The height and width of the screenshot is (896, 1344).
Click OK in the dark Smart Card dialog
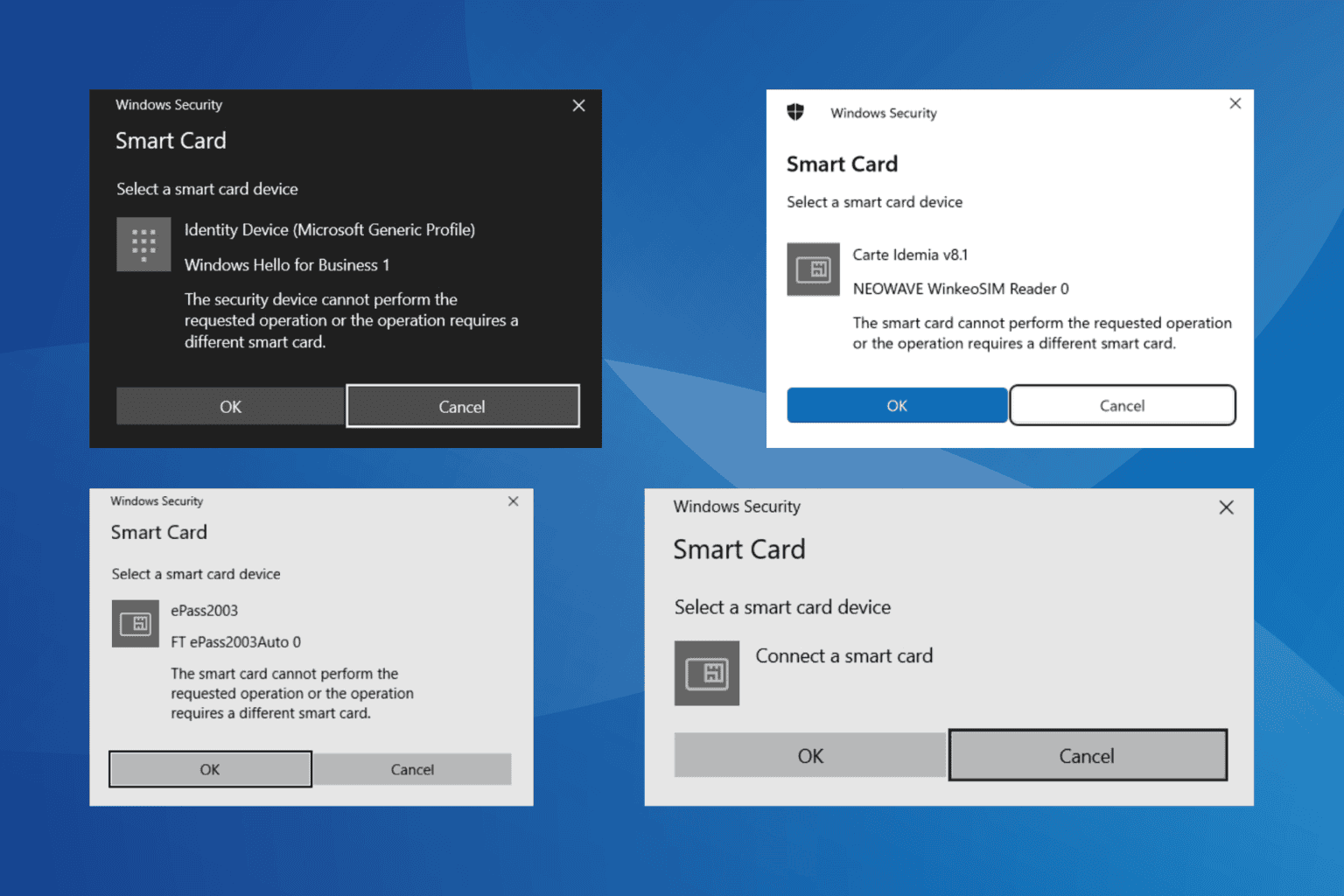(231, 407)
